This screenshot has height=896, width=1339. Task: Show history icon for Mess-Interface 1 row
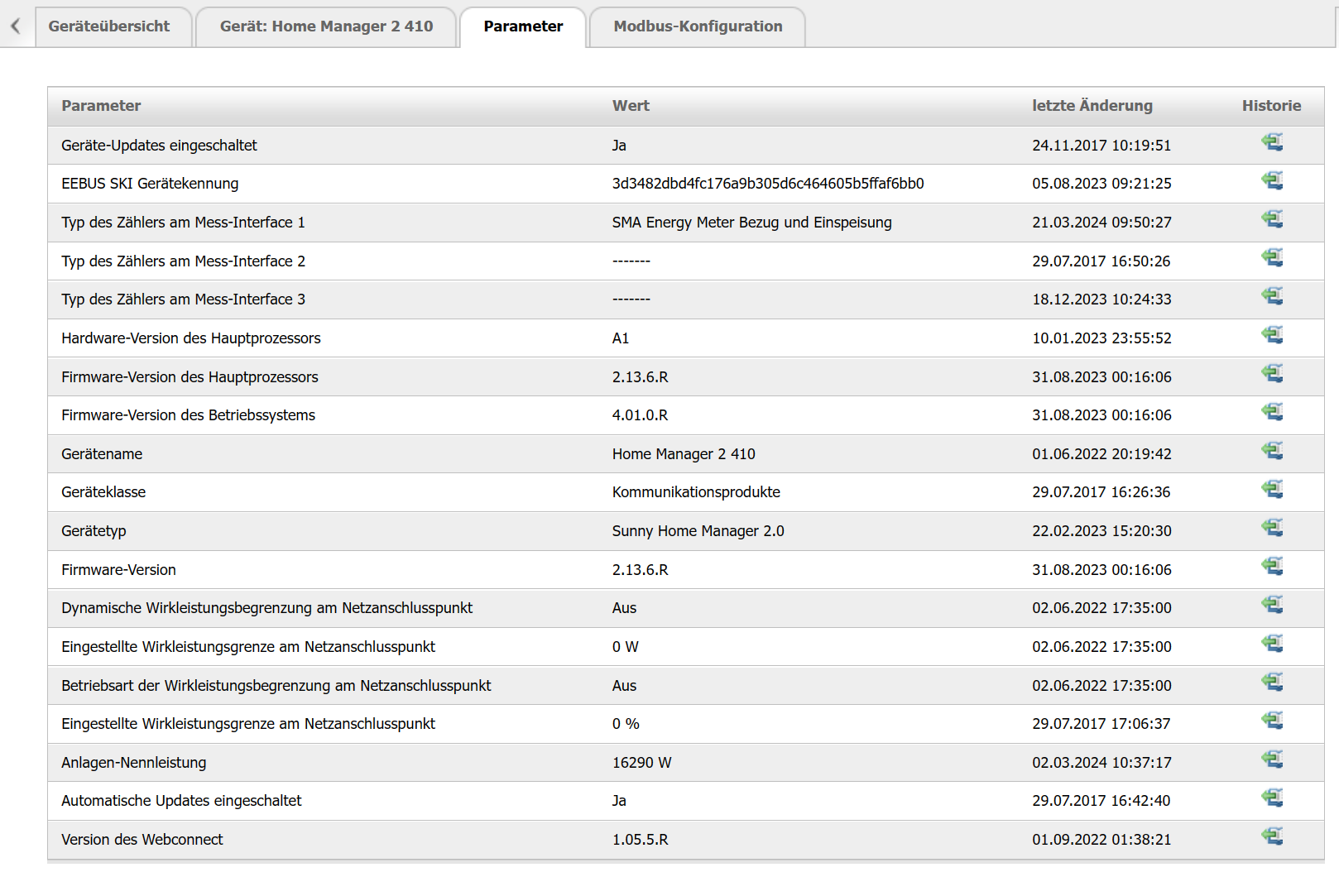tap(1272, 219)
